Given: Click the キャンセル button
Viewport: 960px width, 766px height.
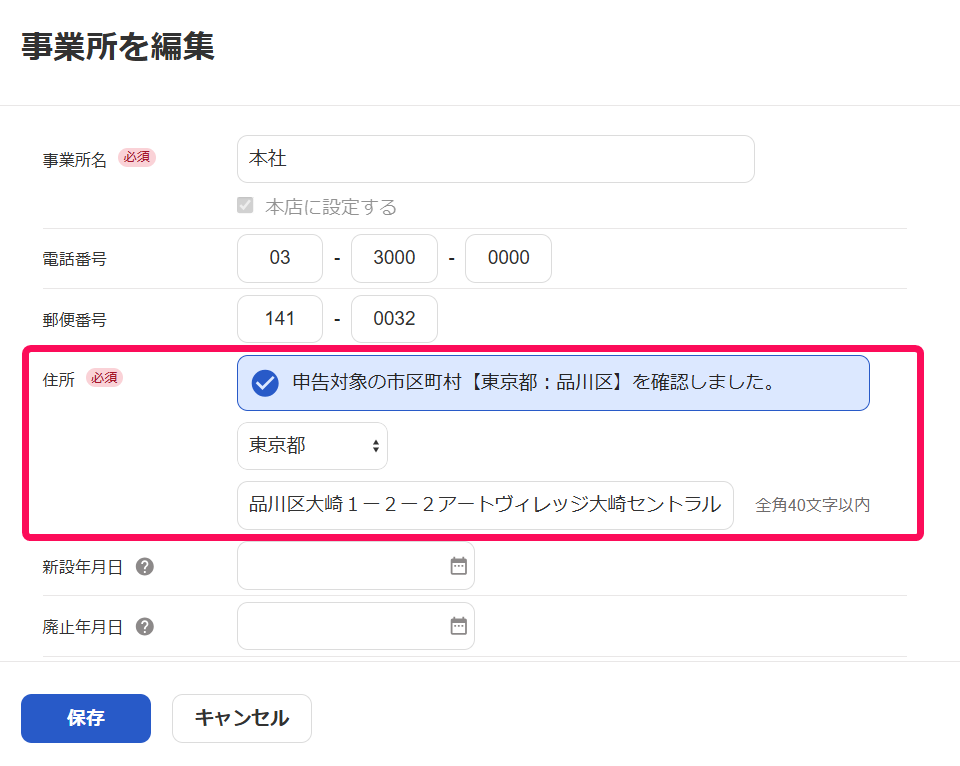Looking at the screenshot, I should tap(242, 718).
